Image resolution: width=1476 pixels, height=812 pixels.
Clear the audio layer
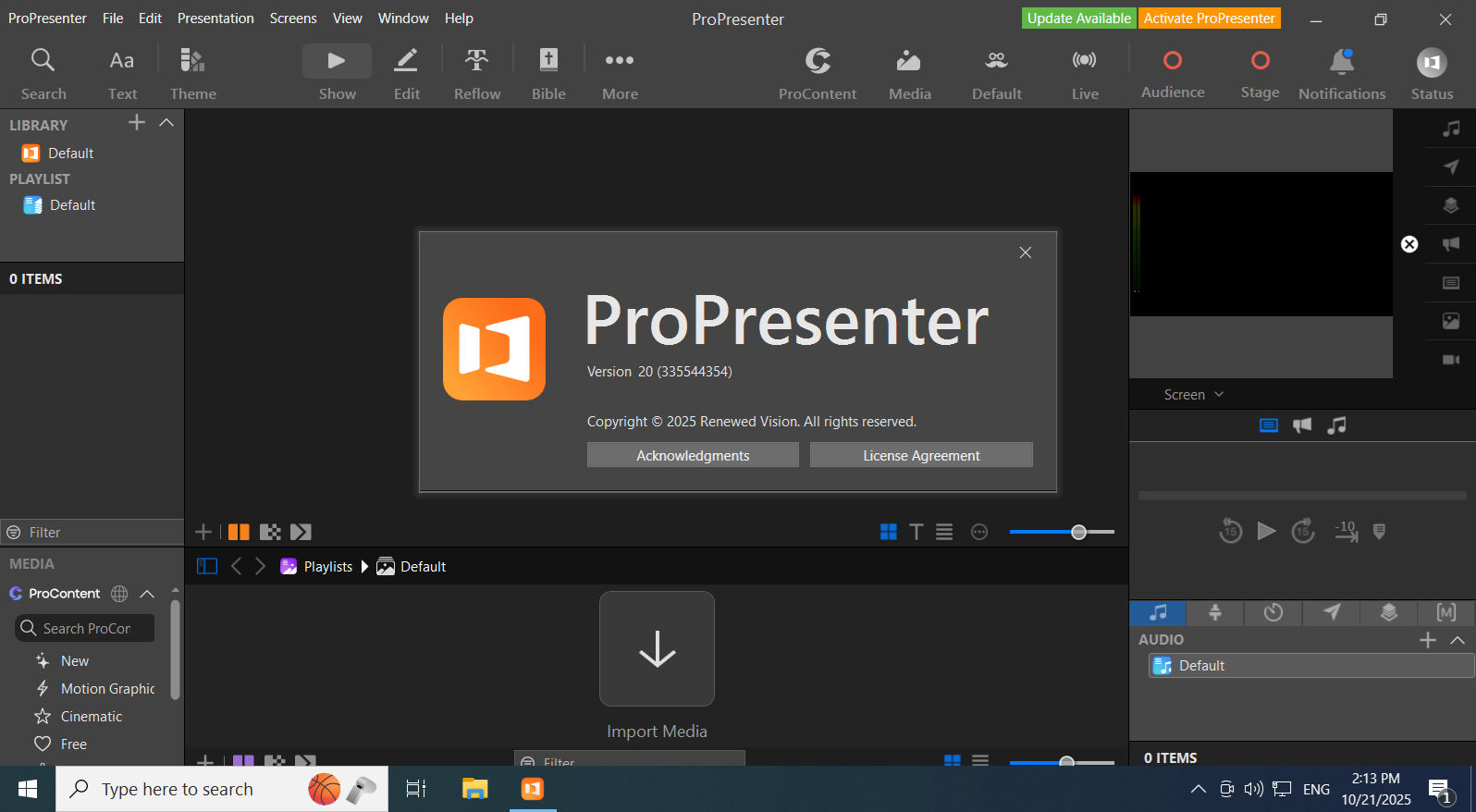tap(1451, 129)
